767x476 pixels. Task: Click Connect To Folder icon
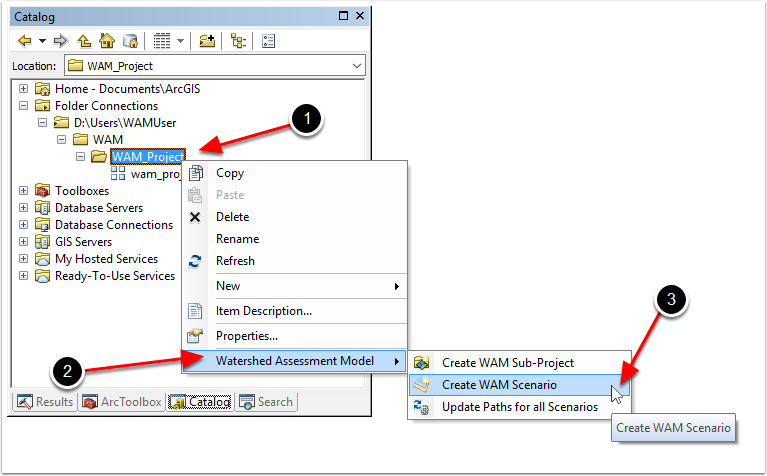[x=207, y=41]
